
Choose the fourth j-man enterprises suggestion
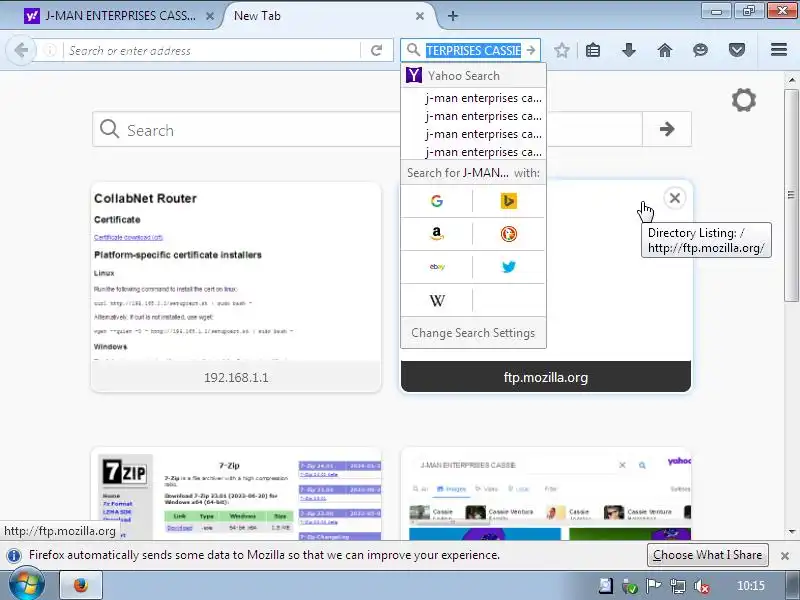[x=473, y=152]
